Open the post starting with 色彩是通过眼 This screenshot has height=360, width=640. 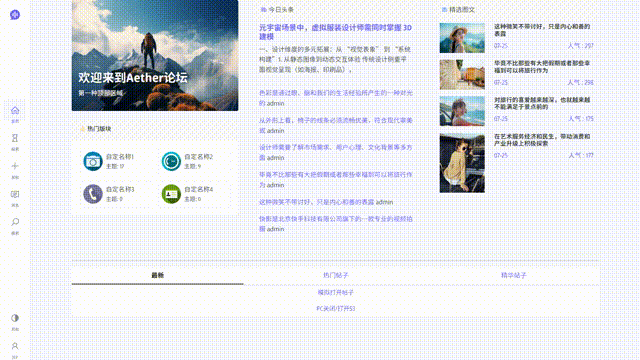coord(336,98)
